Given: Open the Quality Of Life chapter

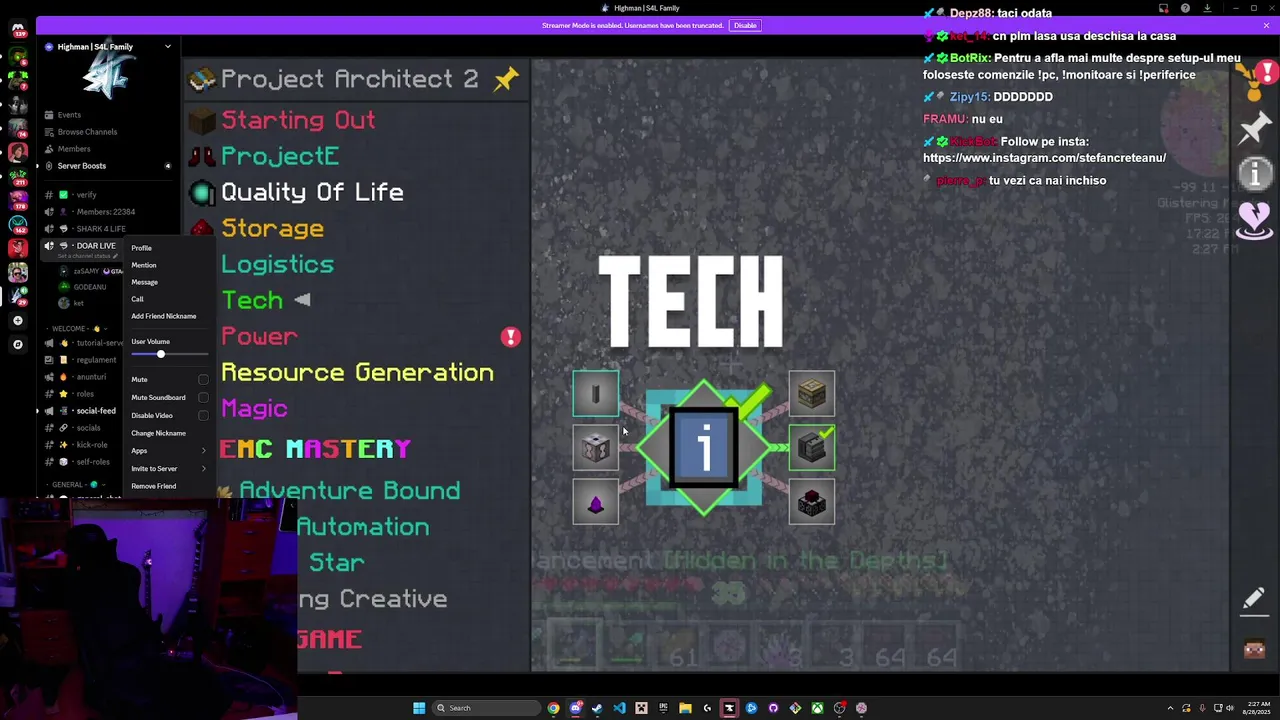Looking at the screenshot, I should [x=312, y=192].
